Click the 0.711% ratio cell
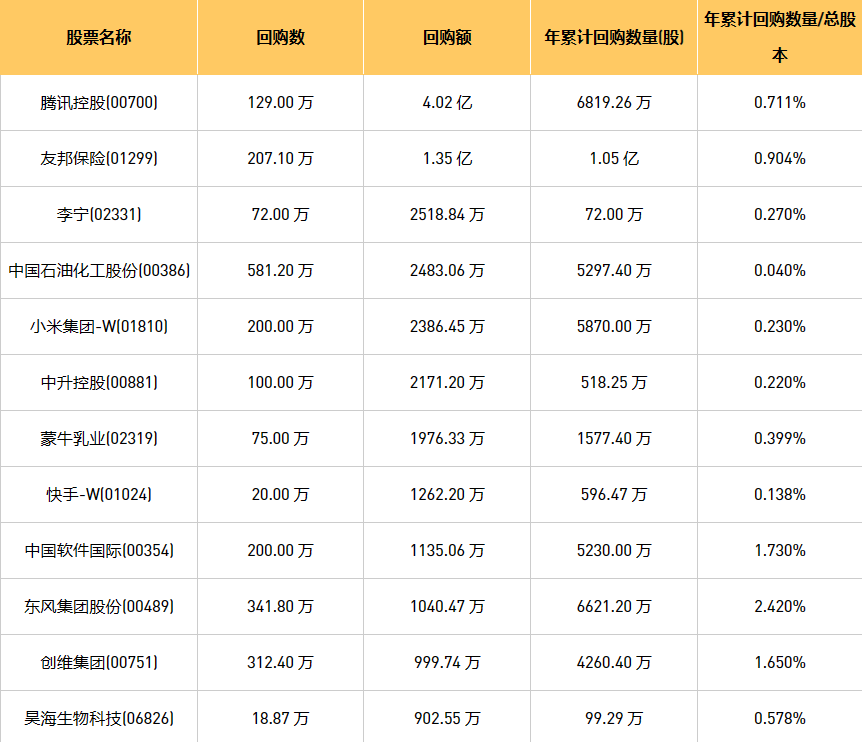Screen dimensions: 862x742 [780, 103]
